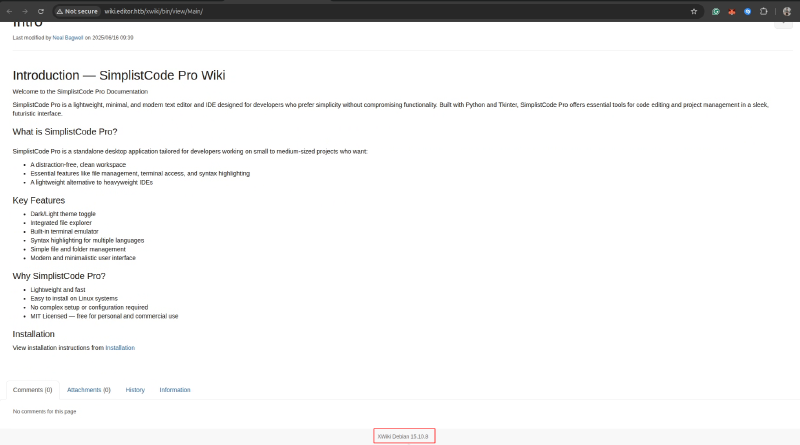The height and width of the screenshot is (445, 800).
Task: Open the History tab
Action: click(x=135, y=389)
